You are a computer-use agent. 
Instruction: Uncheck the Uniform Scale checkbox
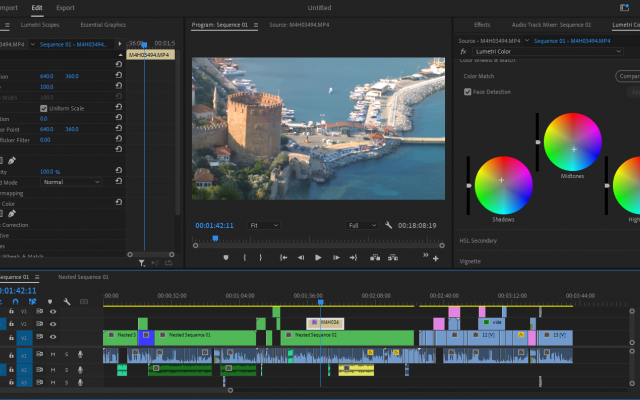pos(44,108)
